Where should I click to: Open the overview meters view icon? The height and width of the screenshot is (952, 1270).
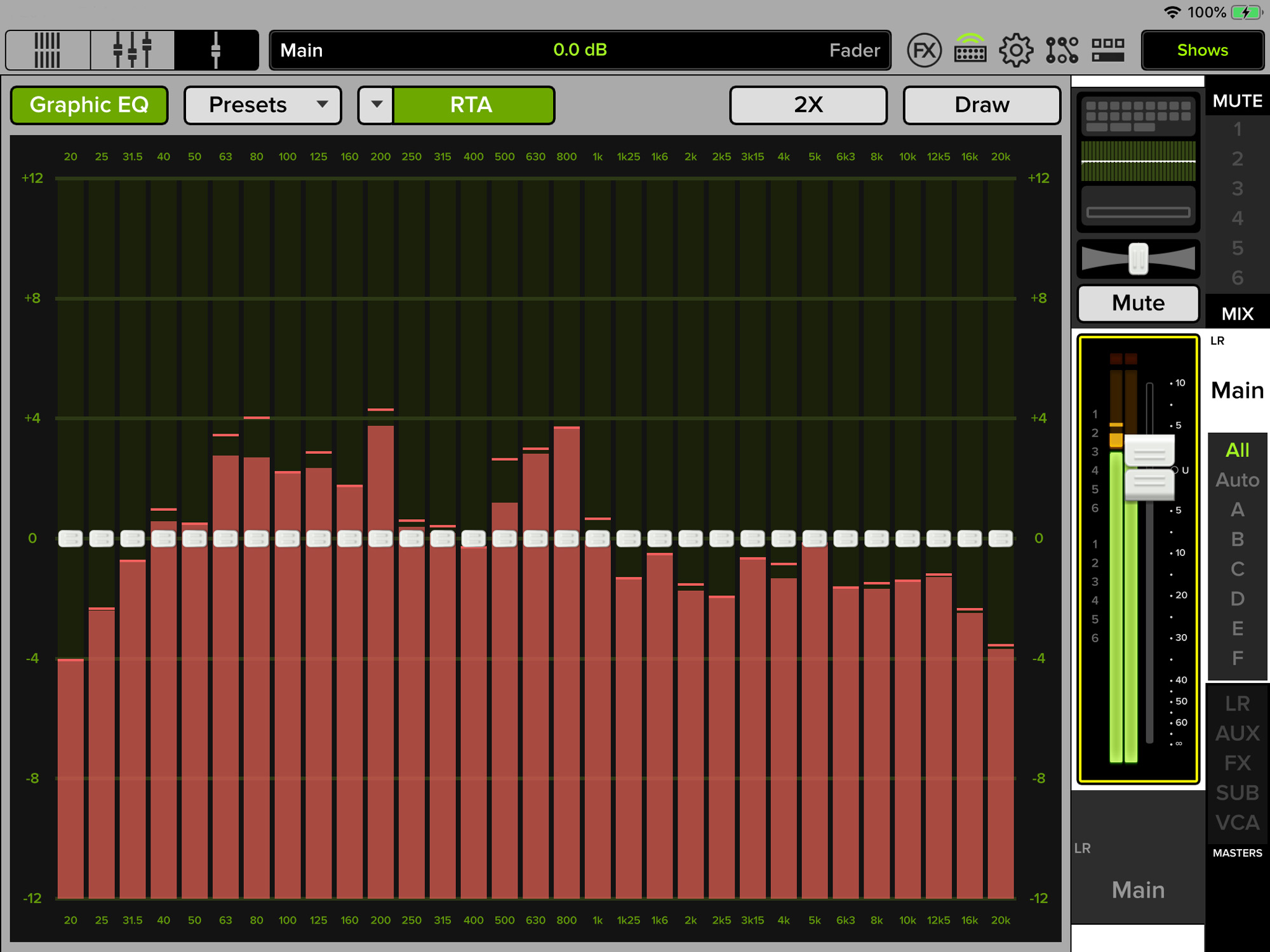pos(48,50)
